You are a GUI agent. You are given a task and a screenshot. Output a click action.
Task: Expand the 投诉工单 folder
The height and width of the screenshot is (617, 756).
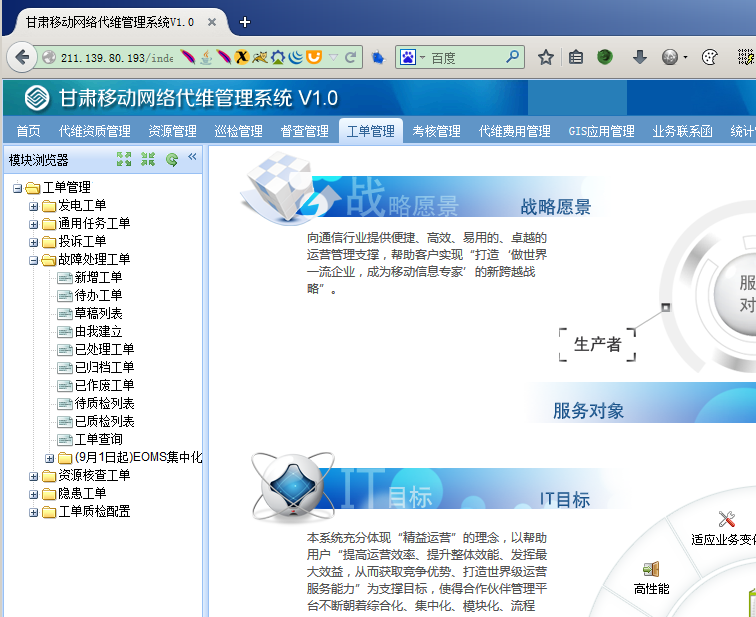[33, 242]
